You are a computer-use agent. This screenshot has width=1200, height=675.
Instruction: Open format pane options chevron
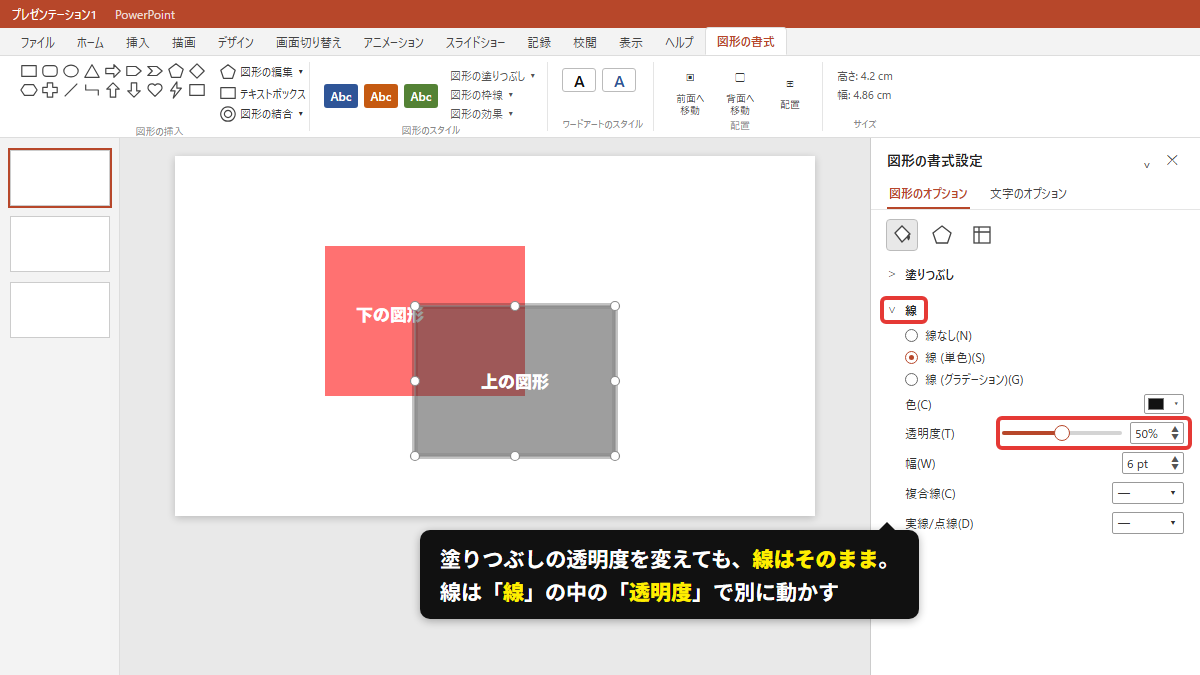(x=1147, y=165)
